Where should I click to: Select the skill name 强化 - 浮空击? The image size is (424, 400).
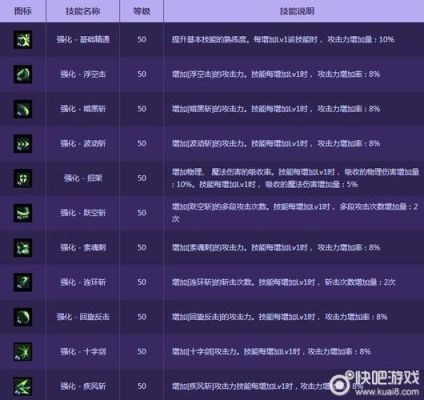point(83,74)
